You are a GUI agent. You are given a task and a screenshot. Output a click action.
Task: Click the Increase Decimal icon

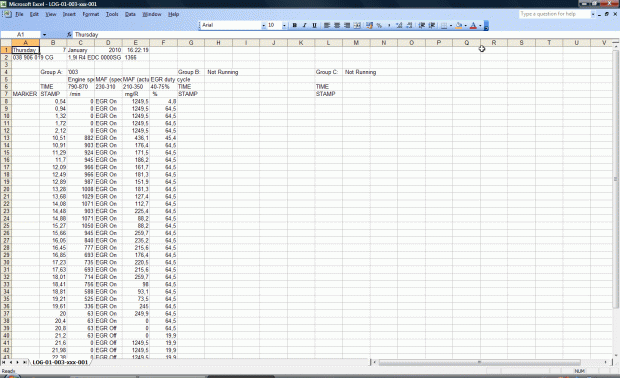(399, 25)
